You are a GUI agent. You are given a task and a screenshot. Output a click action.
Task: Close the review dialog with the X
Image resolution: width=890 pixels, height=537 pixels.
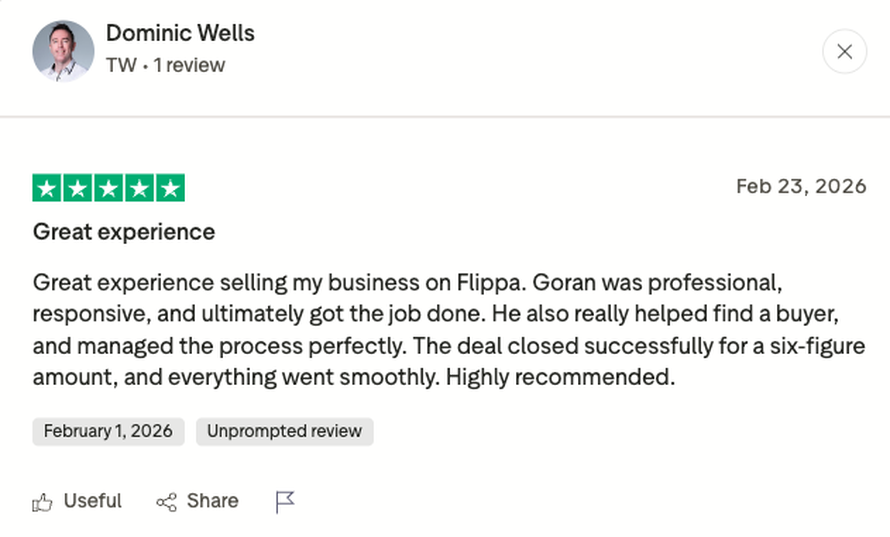[844, 52]
